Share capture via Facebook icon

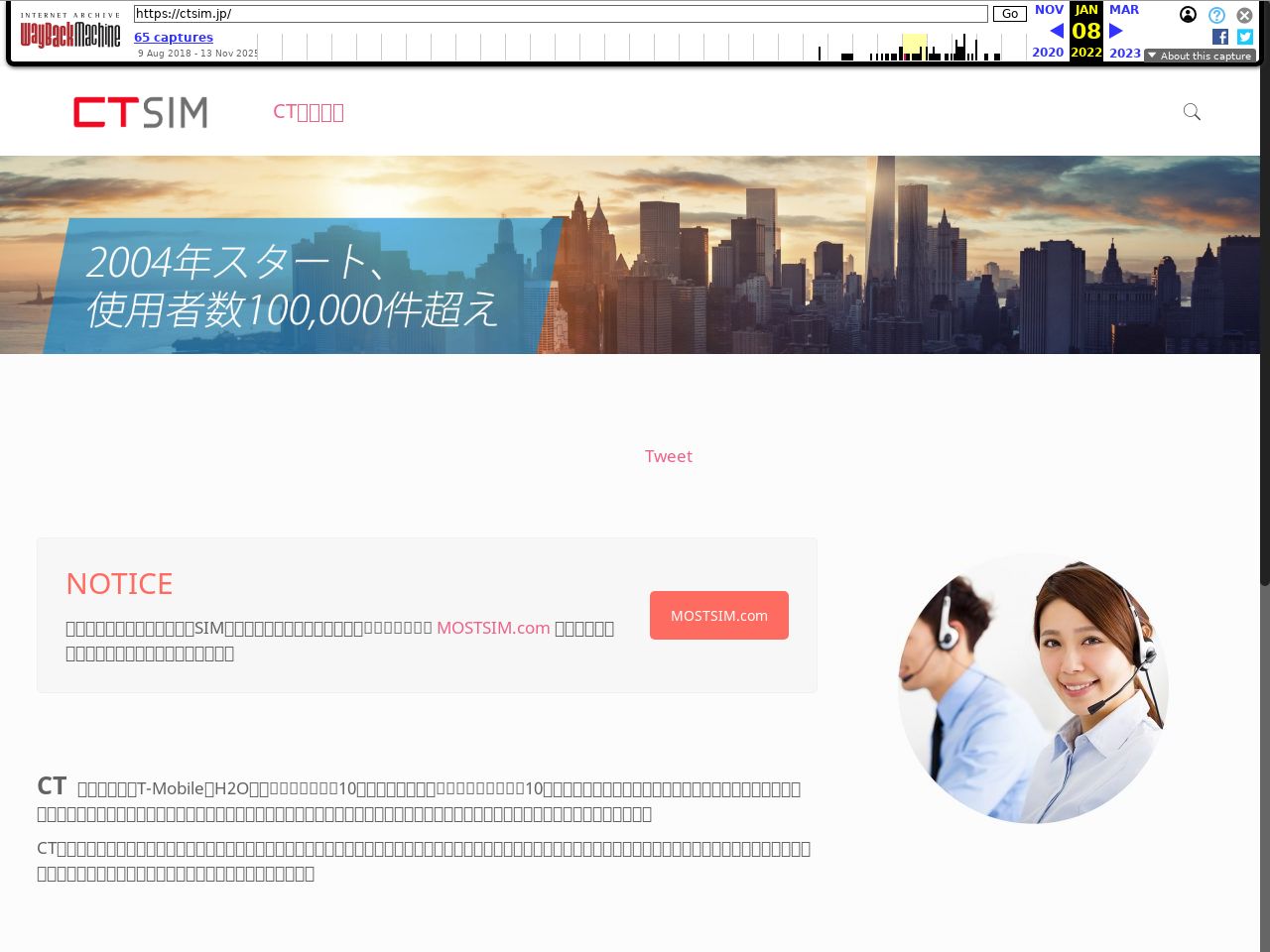coord(1220,37)
